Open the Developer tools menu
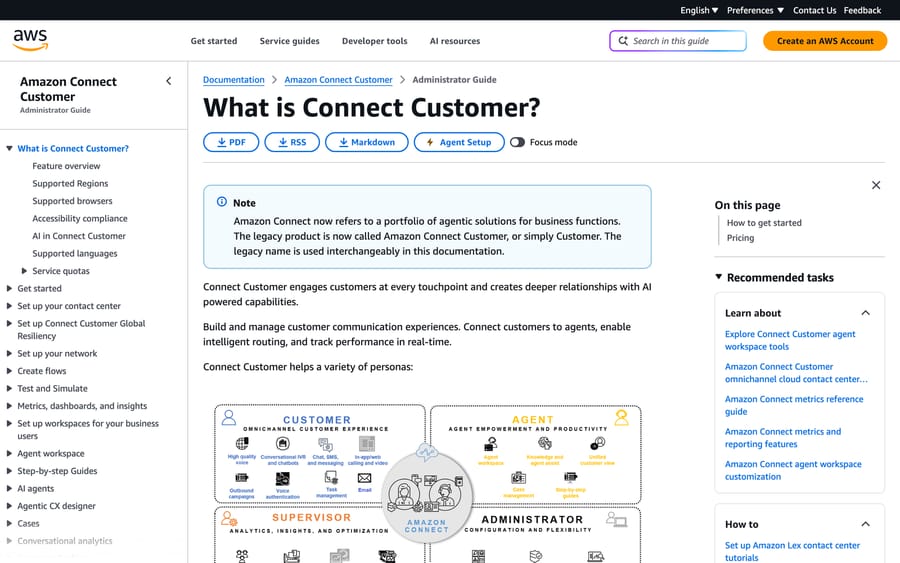This screenshot has height=563, width=900. (374, 41)
